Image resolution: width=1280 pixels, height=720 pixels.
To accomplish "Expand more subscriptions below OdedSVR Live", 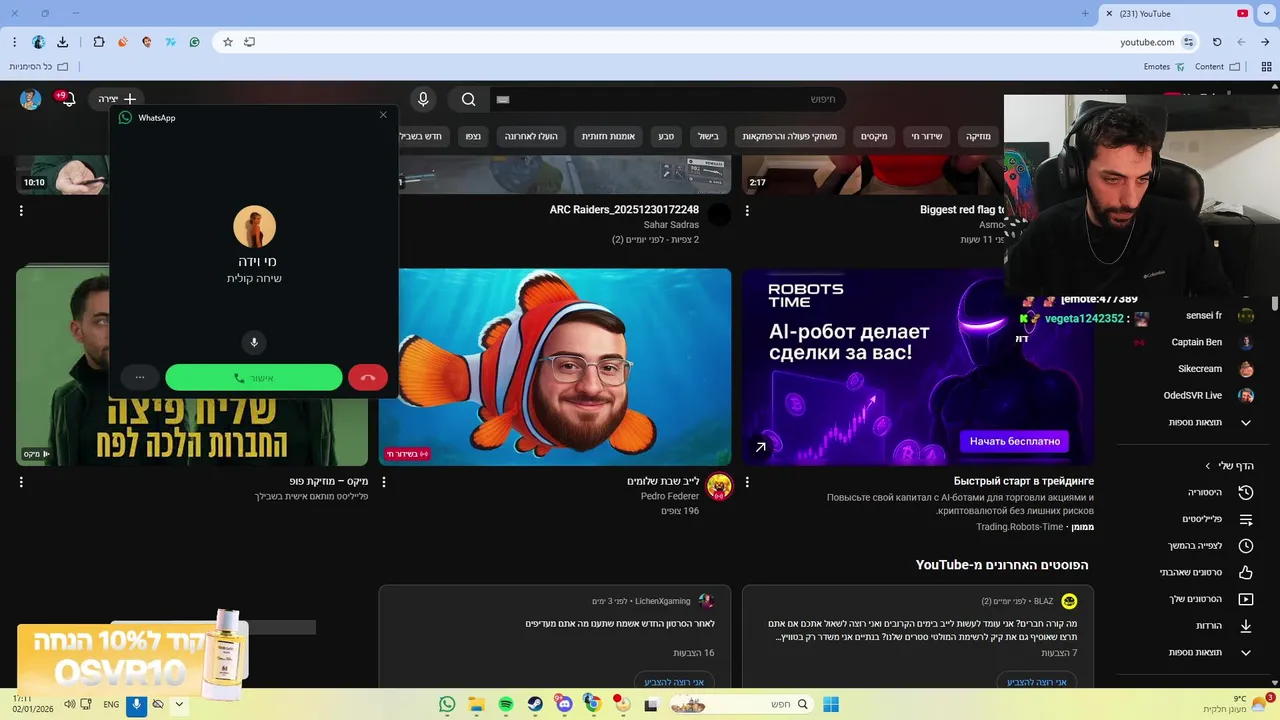I will pos(1210,423).
